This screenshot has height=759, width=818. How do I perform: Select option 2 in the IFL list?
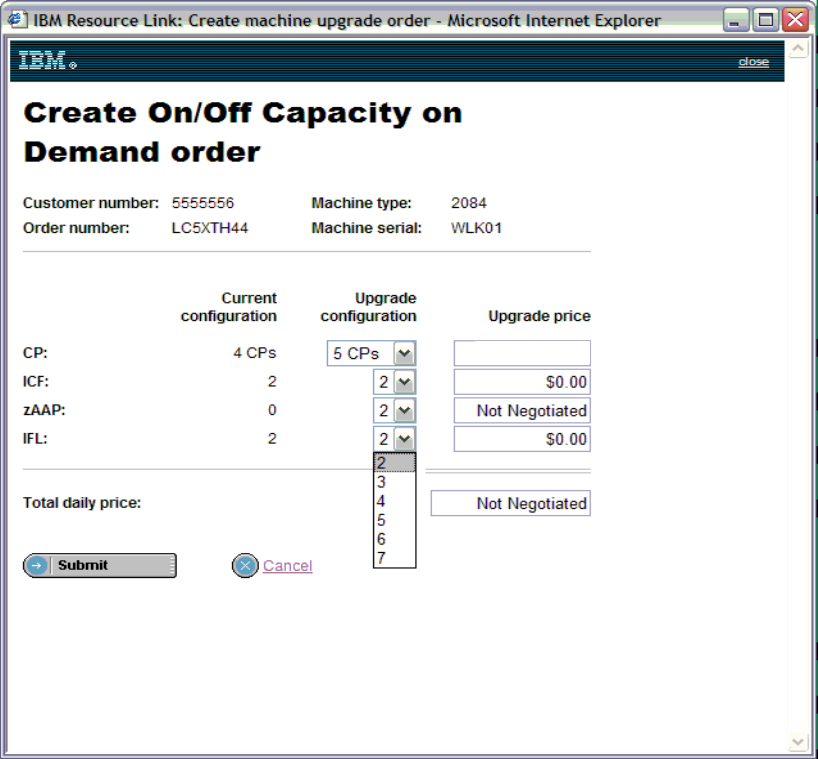pos(394,463)
